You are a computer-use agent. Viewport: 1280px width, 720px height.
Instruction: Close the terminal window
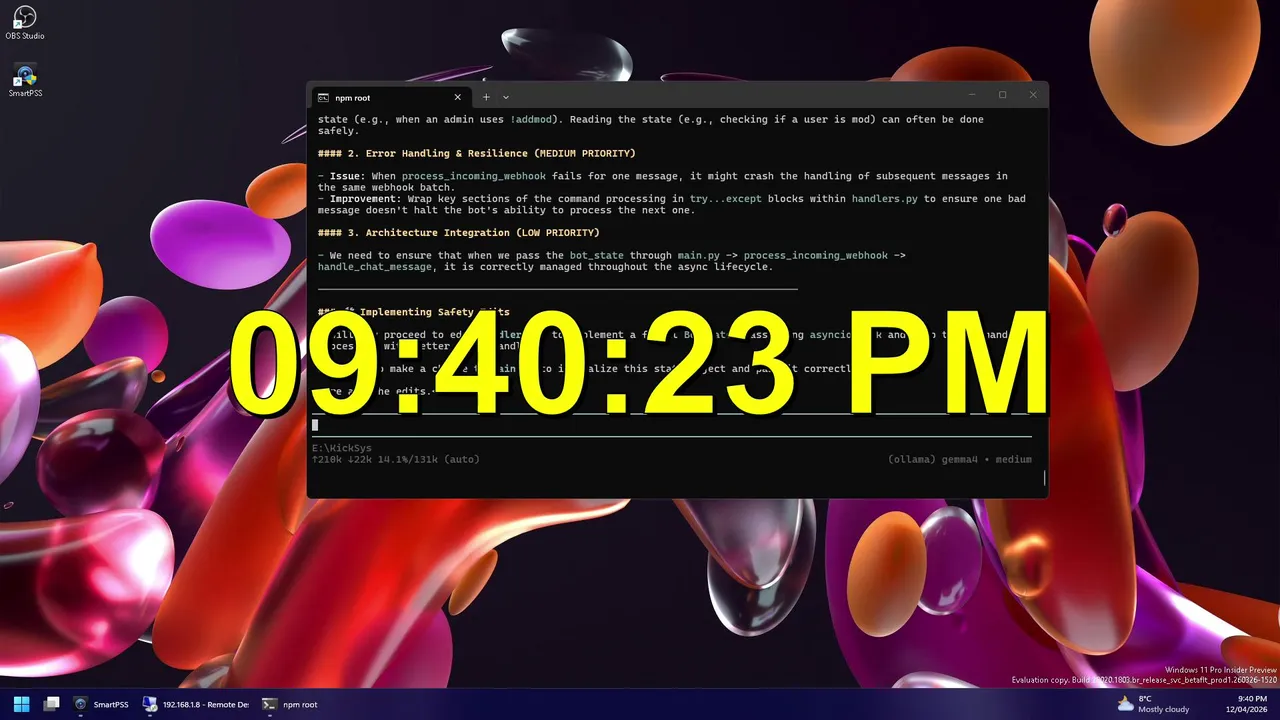pos(1033,95)
